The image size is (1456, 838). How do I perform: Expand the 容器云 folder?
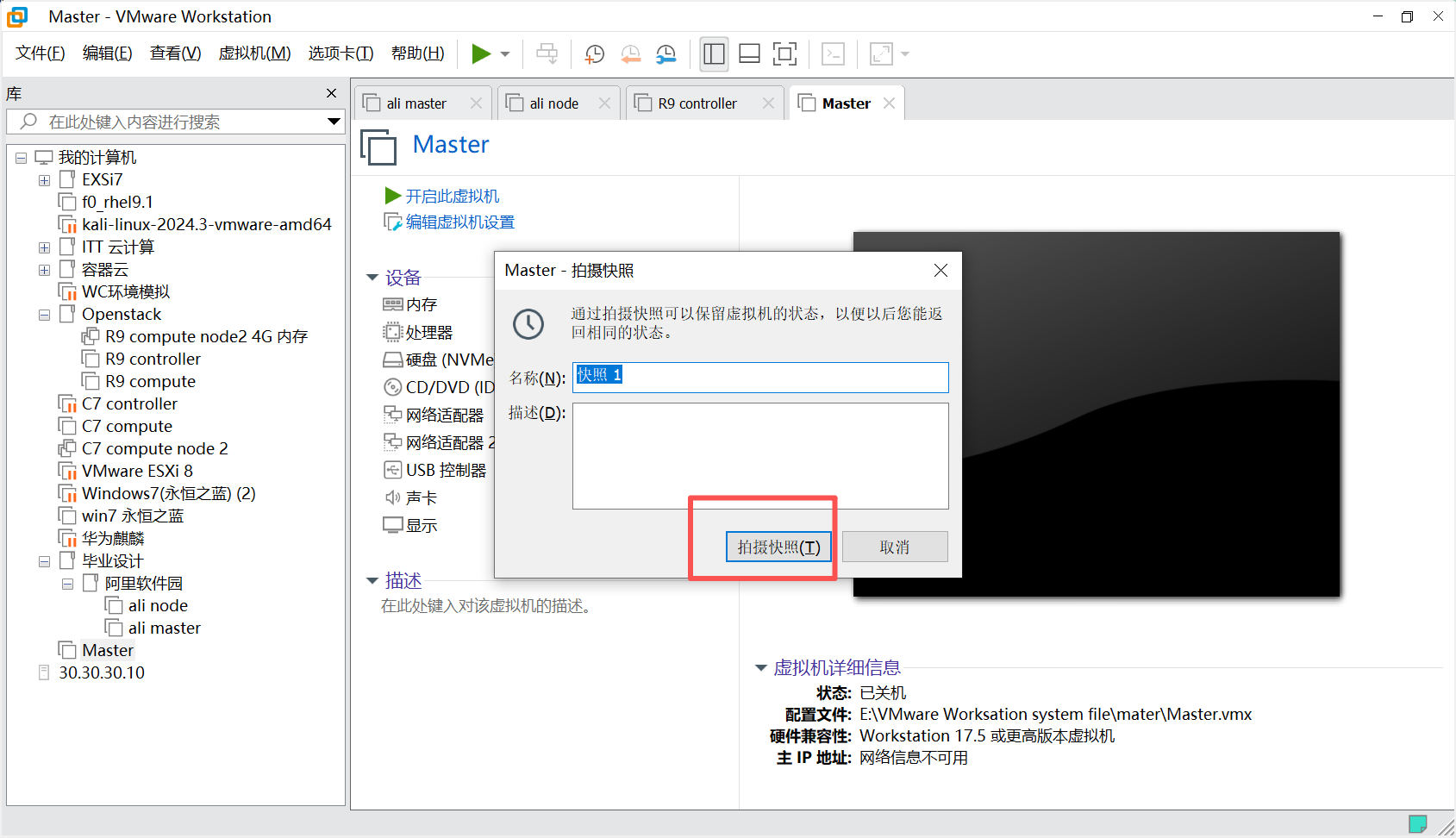(44, 270)
